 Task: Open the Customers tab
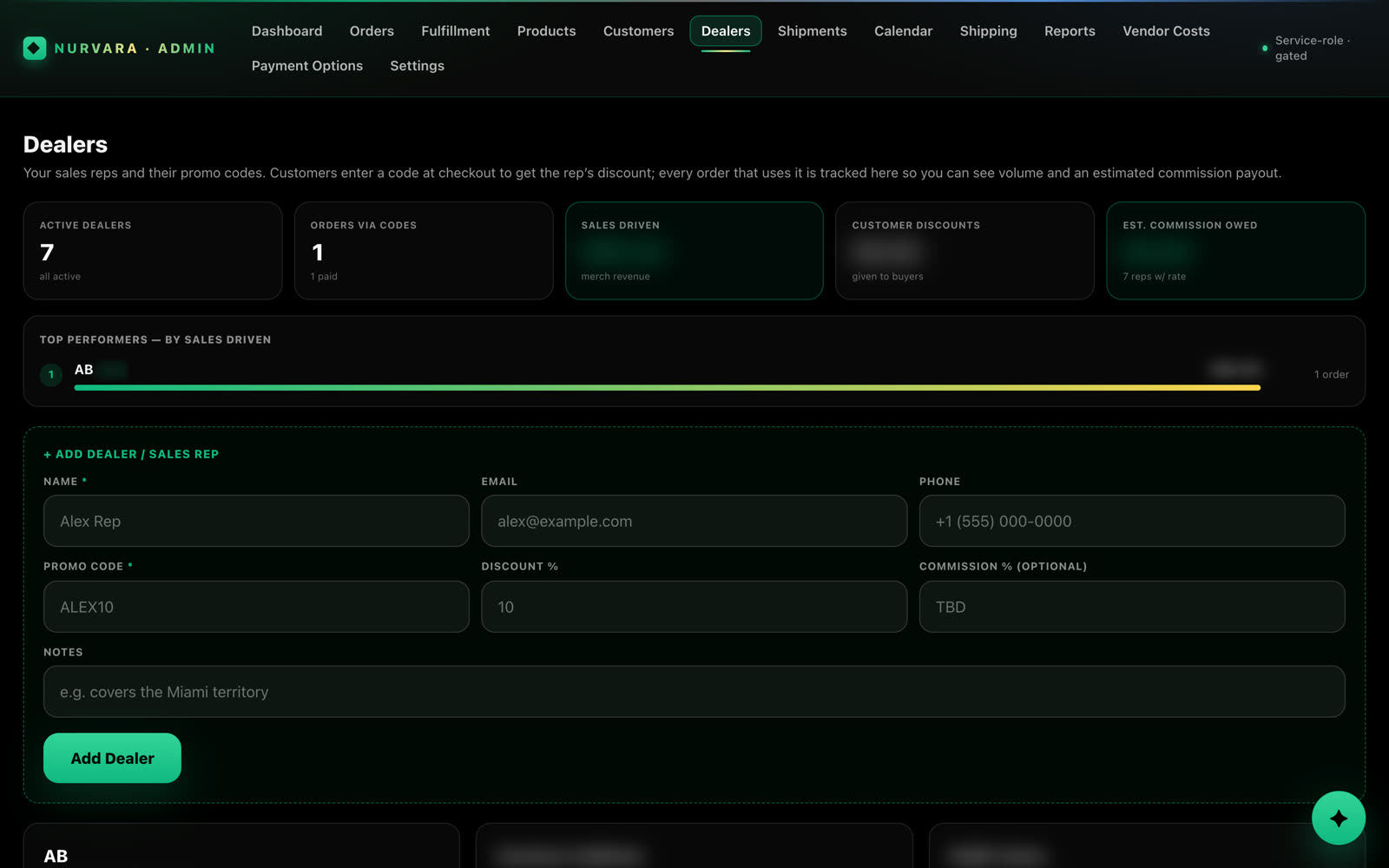point(638,31)
